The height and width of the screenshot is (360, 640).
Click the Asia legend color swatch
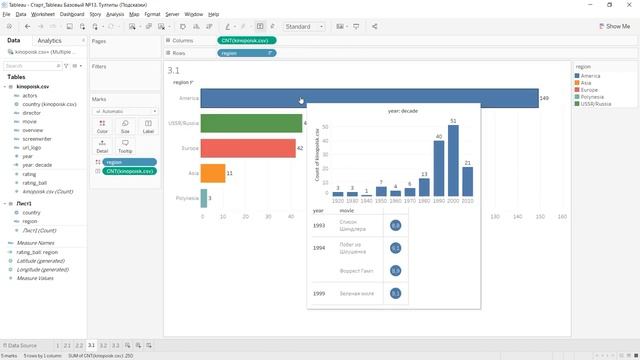coord(577,83)
